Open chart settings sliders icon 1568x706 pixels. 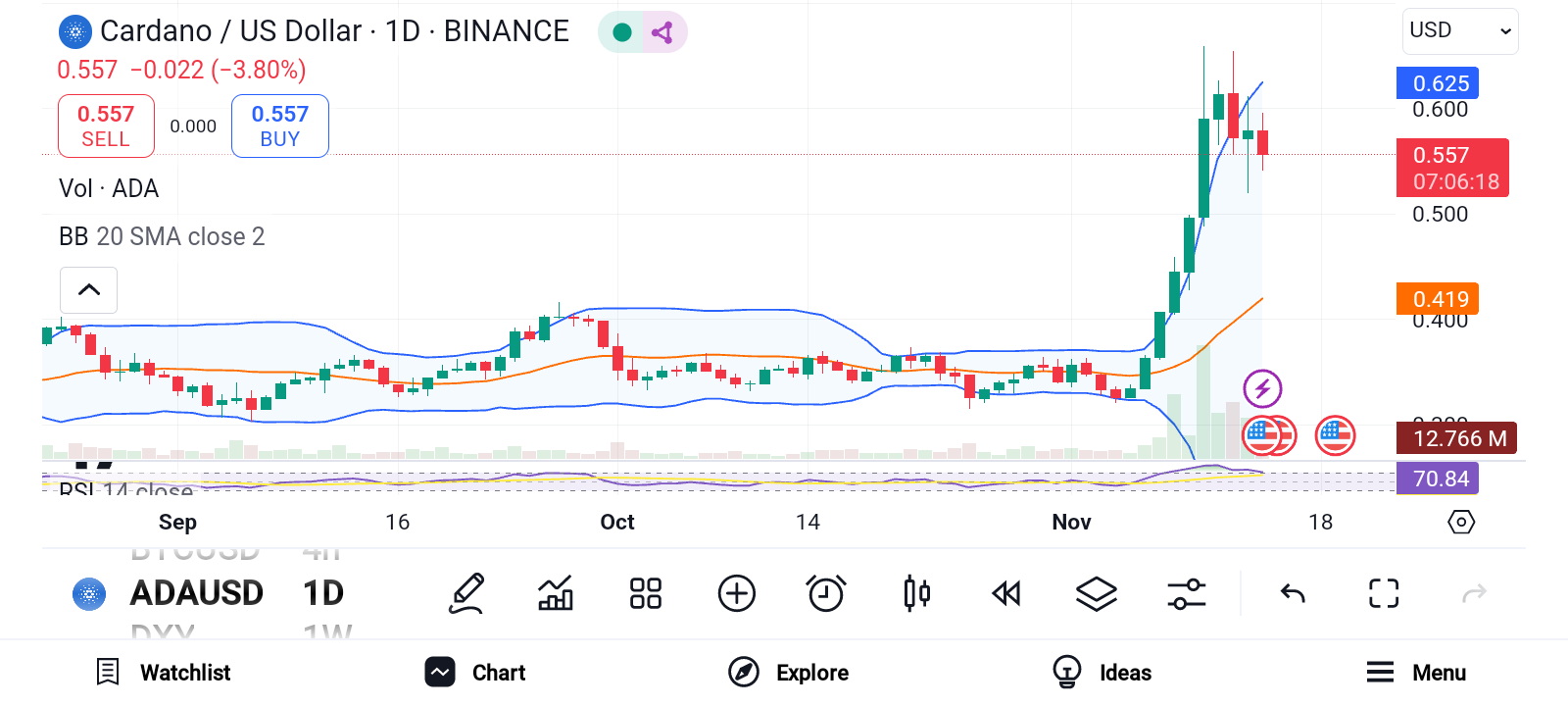coord(1187,593)
